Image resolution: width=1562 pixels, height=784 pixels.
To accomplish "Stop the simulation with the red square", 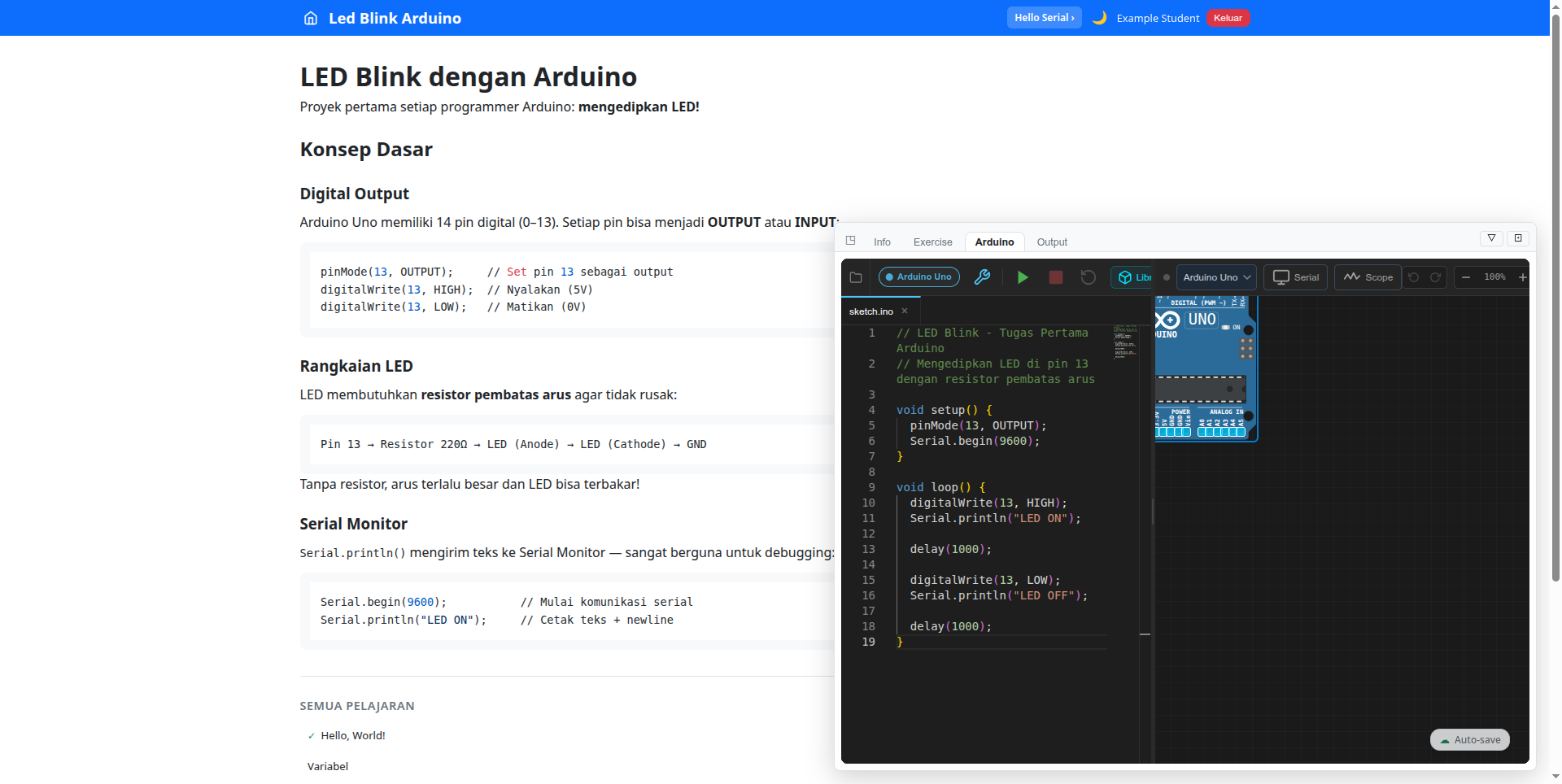I will [1055, 277].
